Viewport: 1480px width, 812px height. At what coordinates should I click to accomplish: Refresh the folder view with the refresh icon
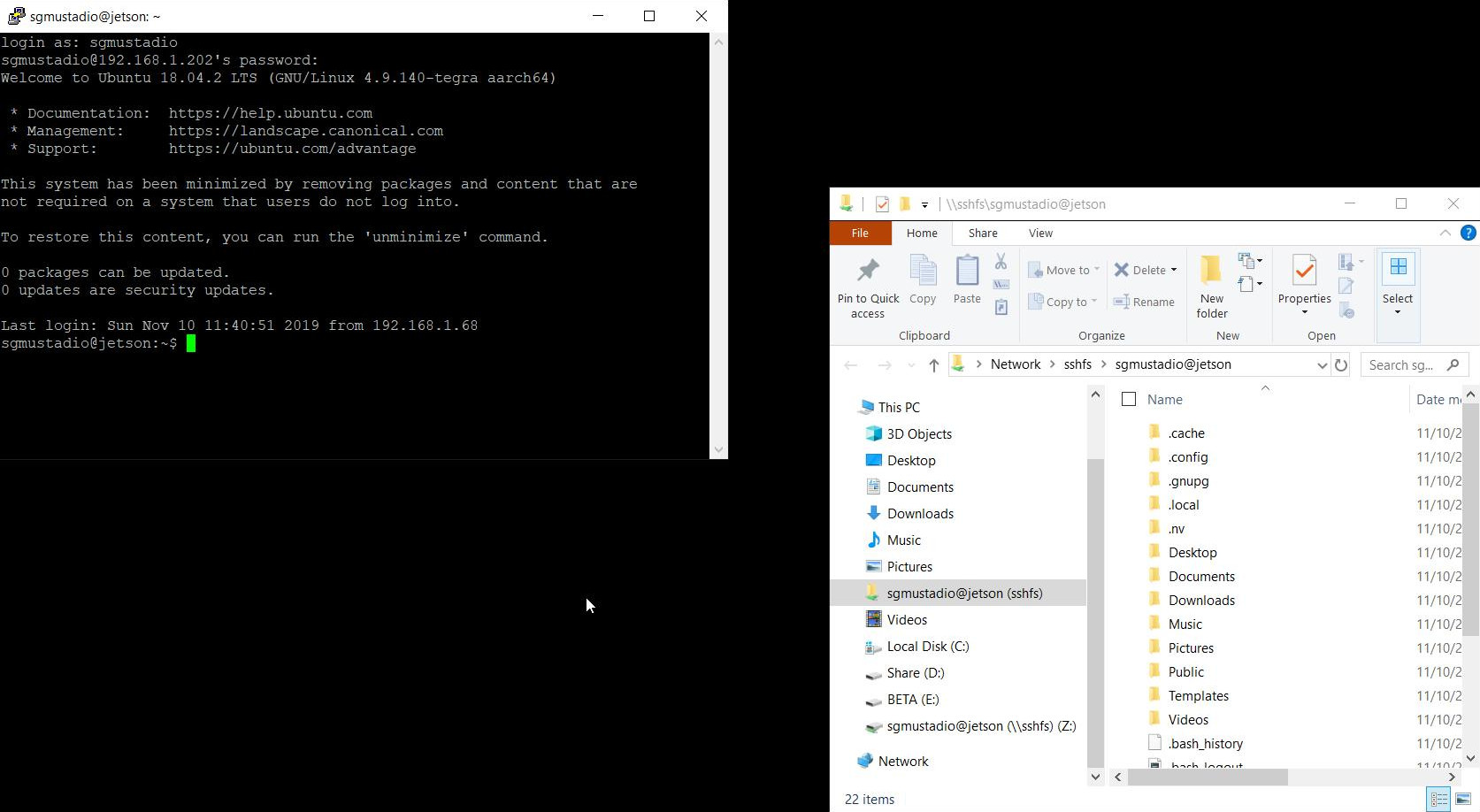1341,364
